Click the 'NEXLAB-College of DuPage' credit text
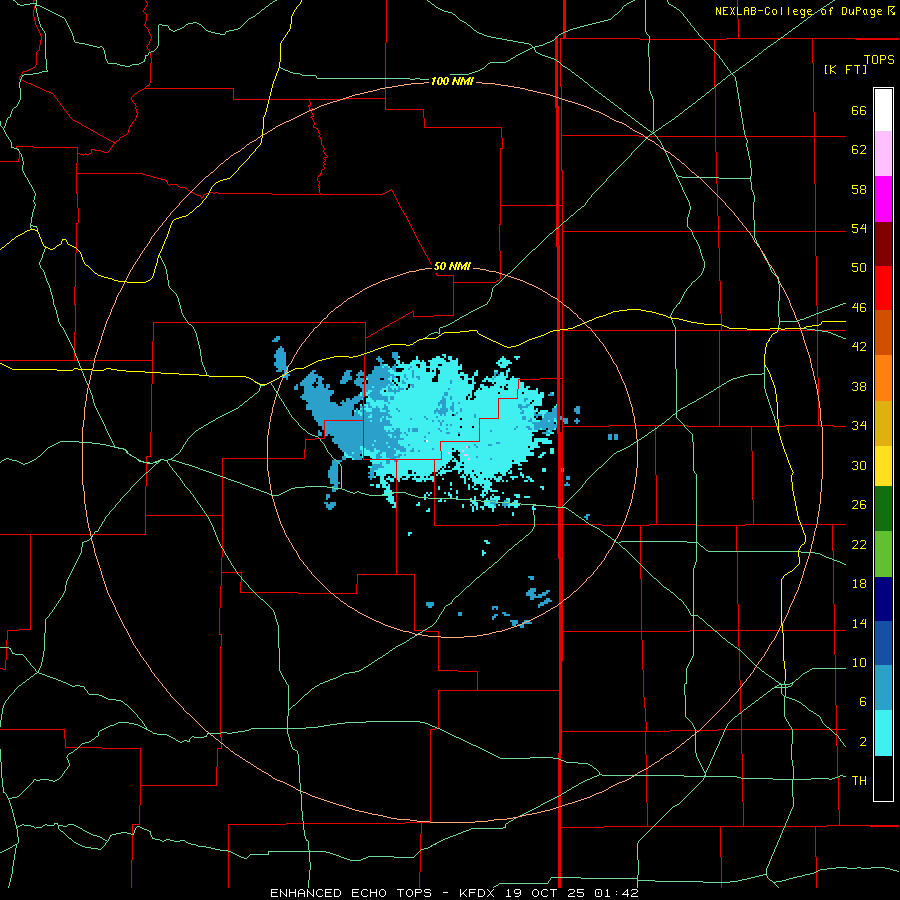This screenshot has width=900, height=900. point(800,11)
